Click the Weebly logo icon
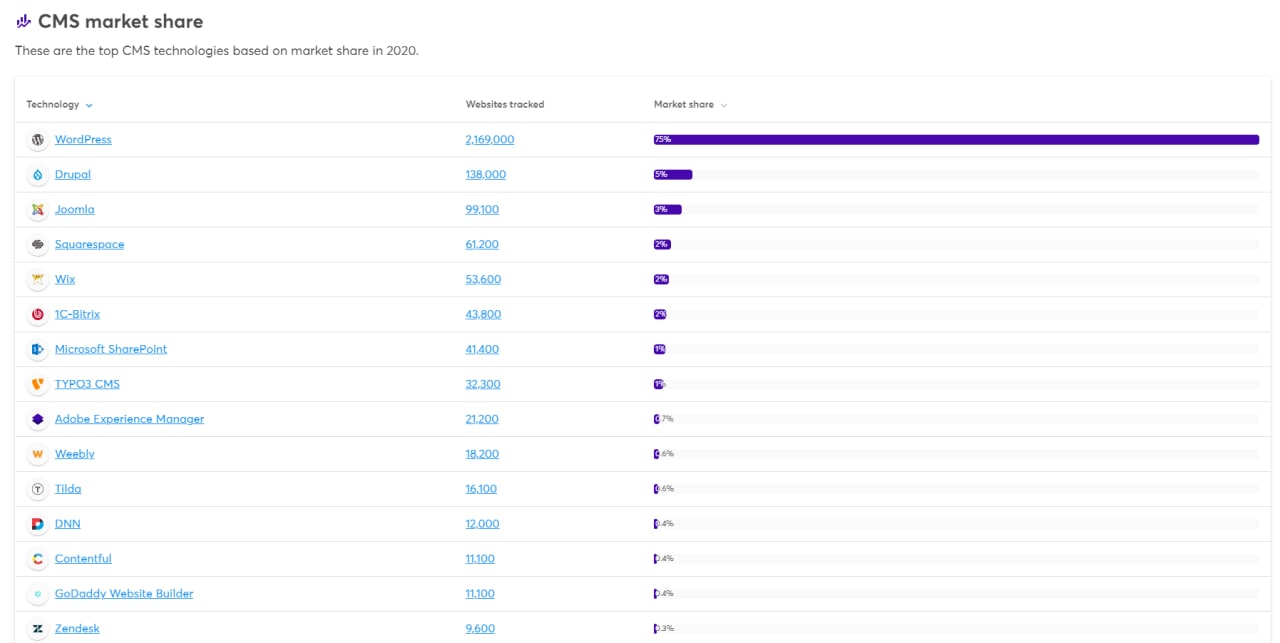Viewport: 1280px width, 643px height. pyautogui.click(x=38, y=455)
